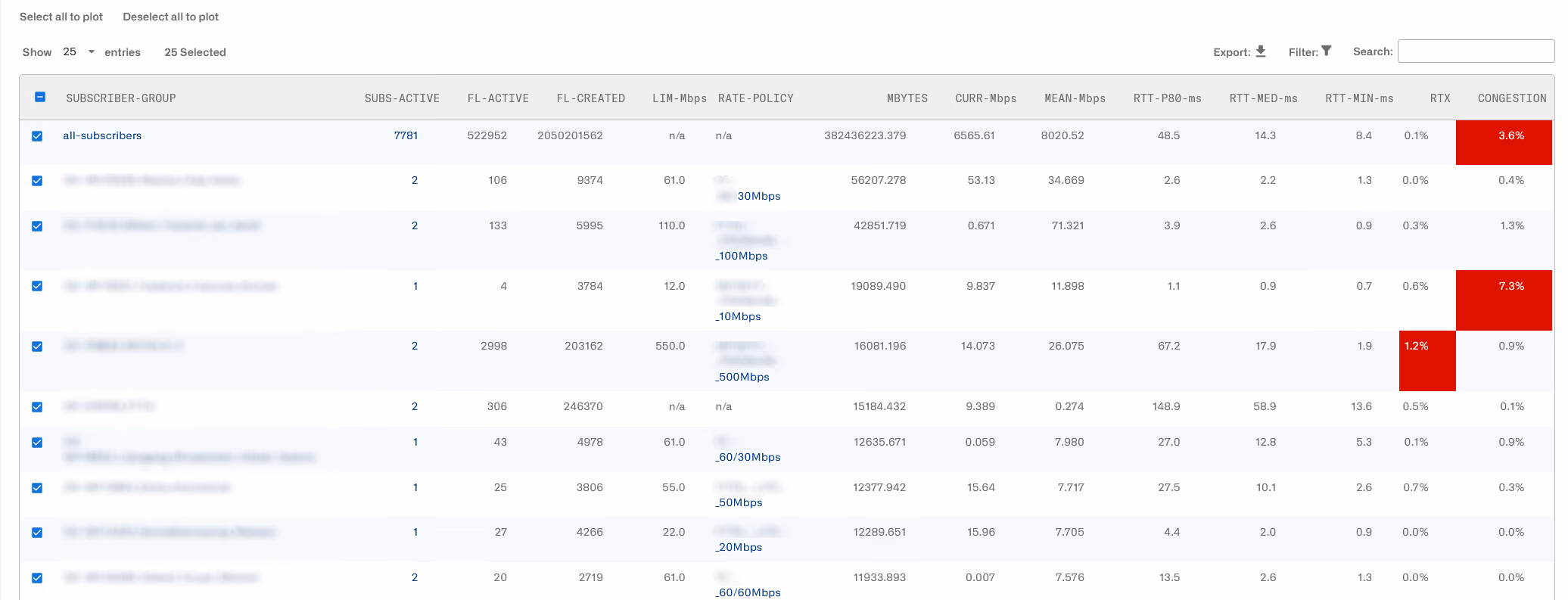1568x600 pixels.
Task: Uncheck checkbox for row with 16081.196 MBYTES
Action: pos(37,347)
